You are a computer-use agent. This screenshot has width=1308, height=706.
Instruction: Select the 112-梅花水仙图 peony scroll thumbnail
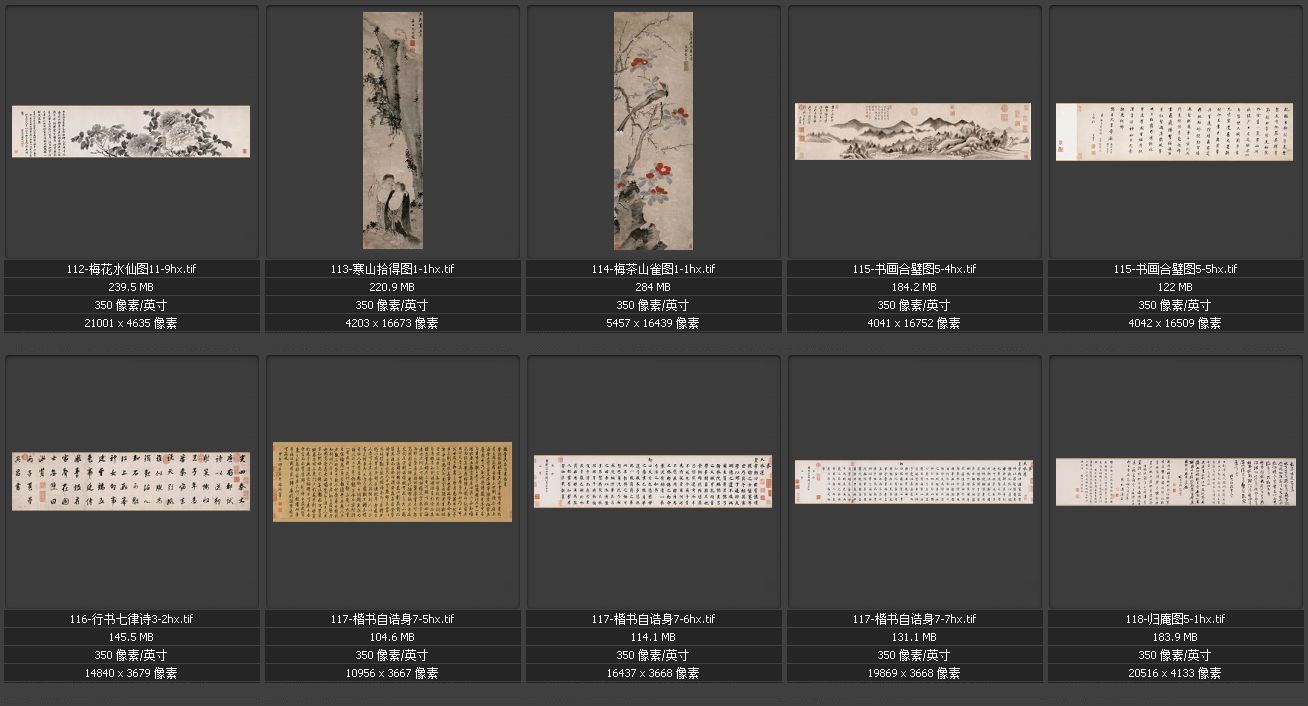(131, 132)
